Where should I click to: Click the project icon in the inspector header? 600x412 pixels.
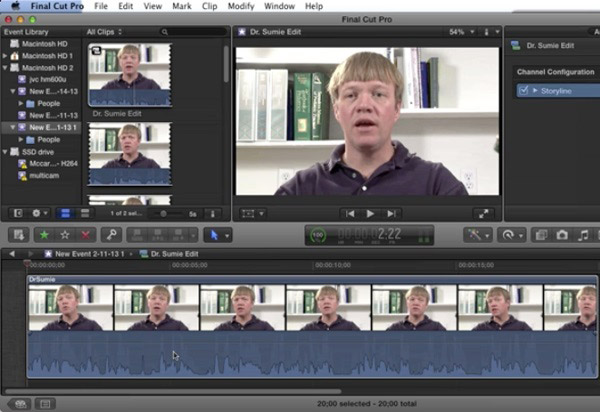tap(515, 46)
